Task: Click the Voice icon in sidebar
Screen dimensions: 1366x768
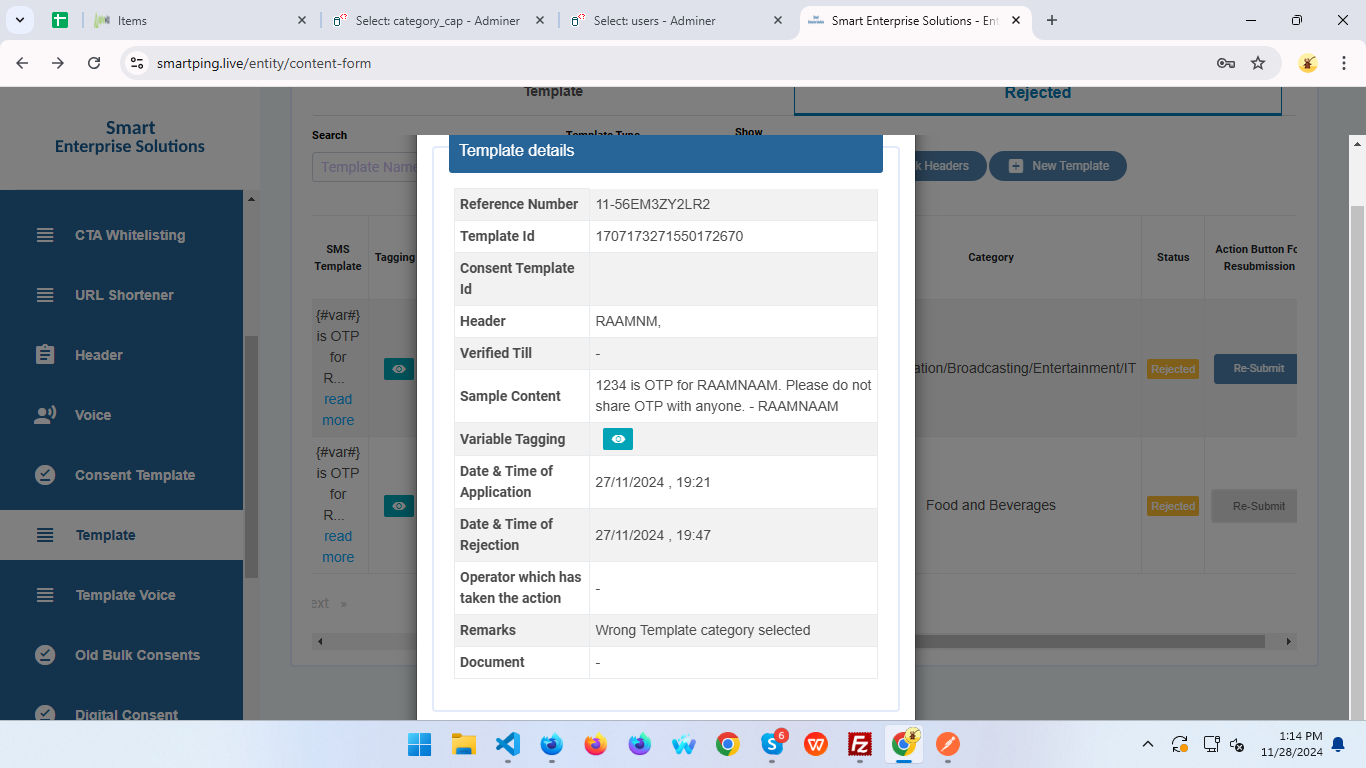Action: coord(45,415)
